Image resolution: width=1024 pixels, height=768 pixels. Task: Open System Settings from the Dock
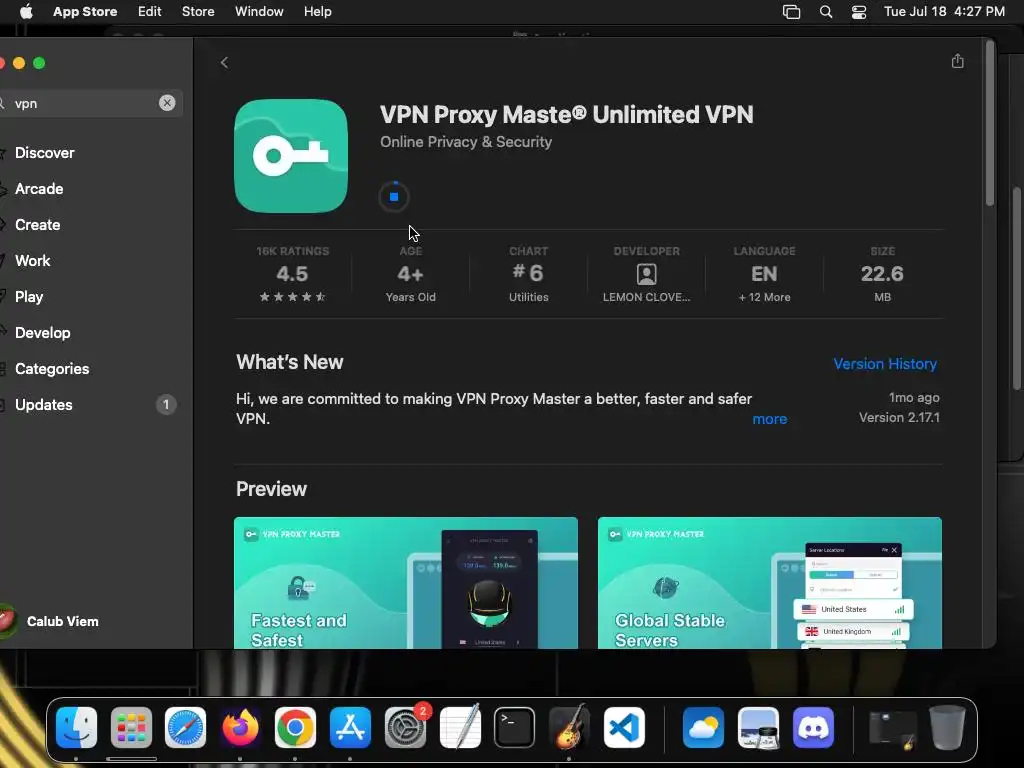[406, 727]
